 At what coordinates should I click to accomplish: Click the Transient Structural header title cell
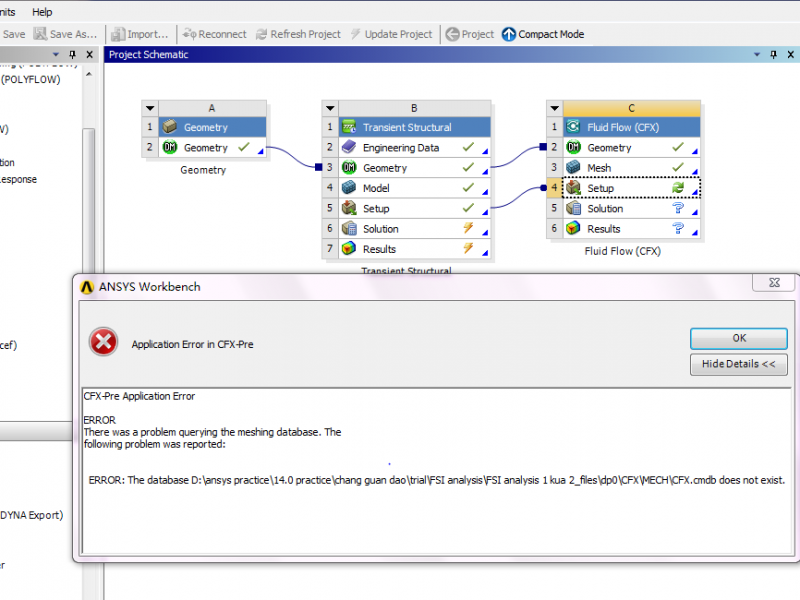(x=414, y=127)
